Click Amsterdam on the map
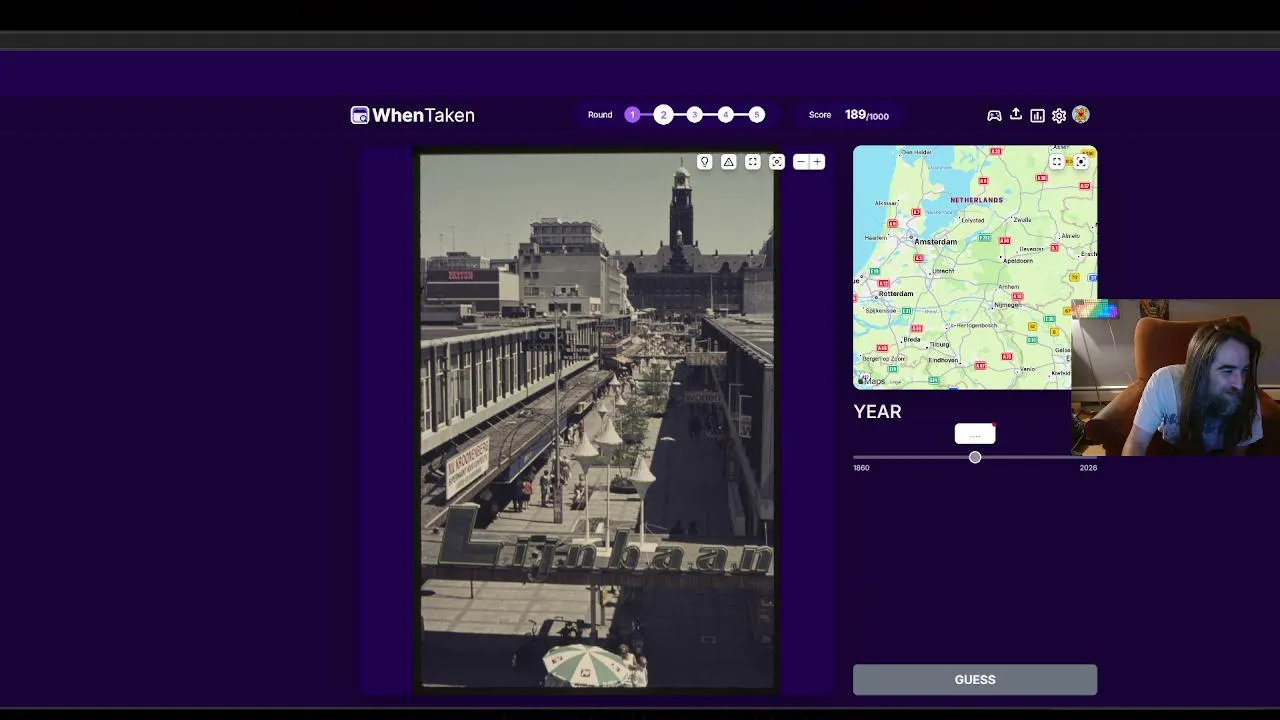Viewport: 1280px width, 720px height. click(935, 241)
